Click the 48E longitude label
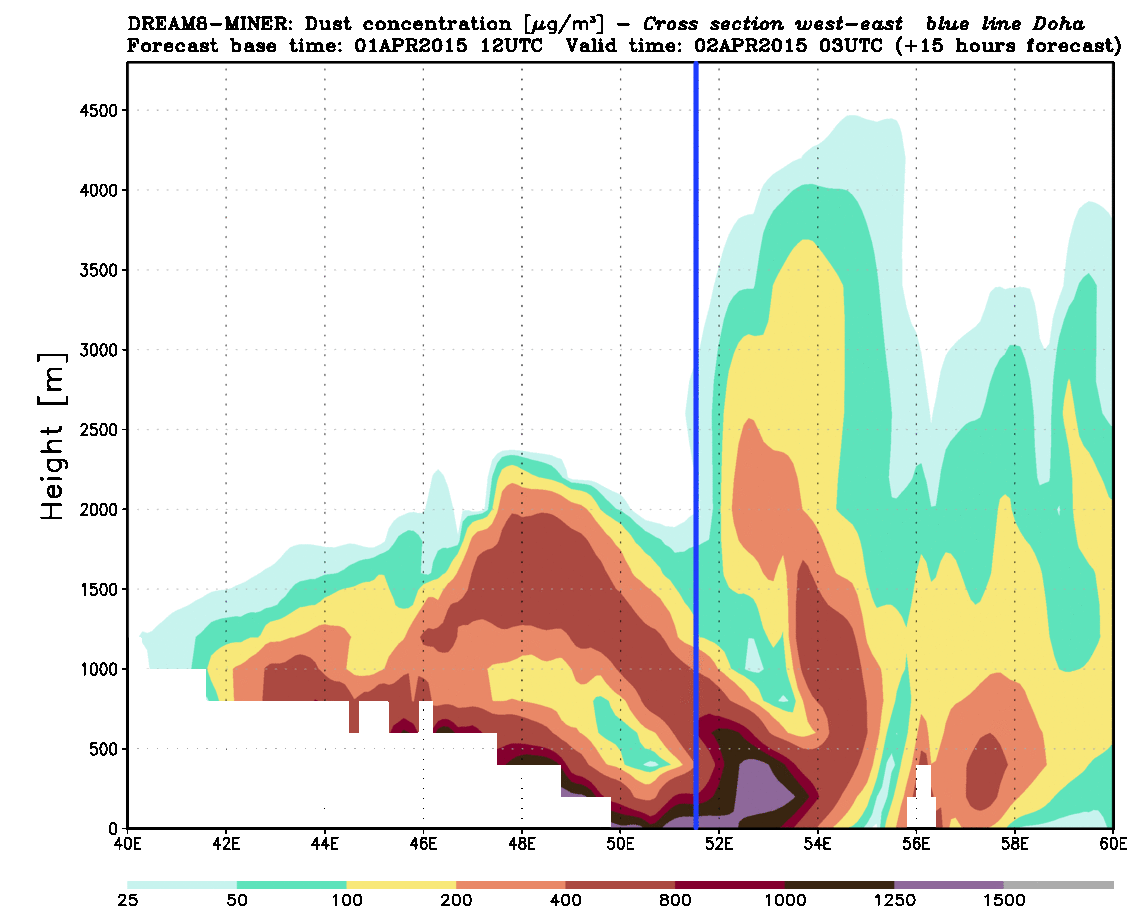 click(x=521, y=844)
